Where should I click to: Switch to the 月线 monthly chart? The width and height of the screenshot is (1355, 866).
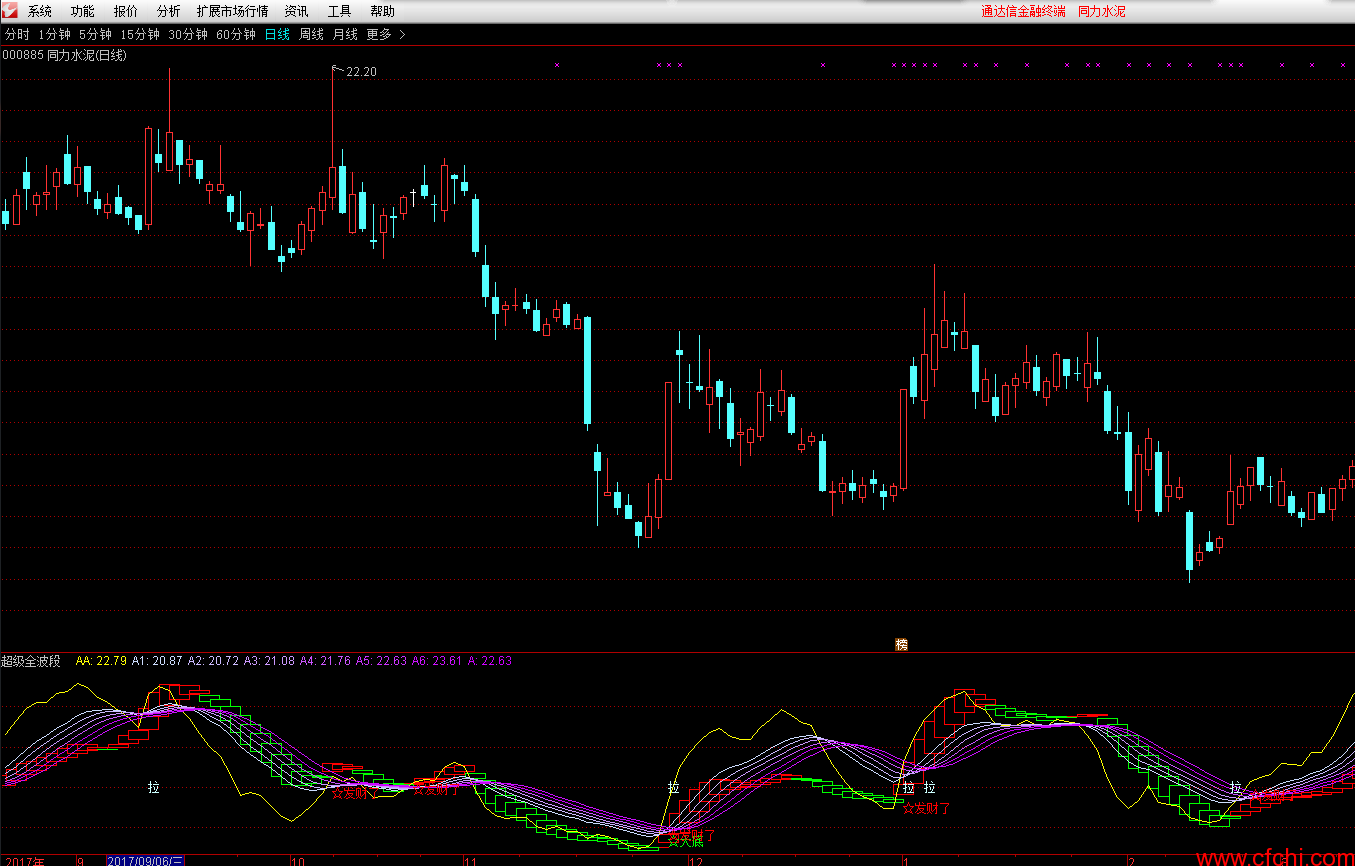pos(345,34)
